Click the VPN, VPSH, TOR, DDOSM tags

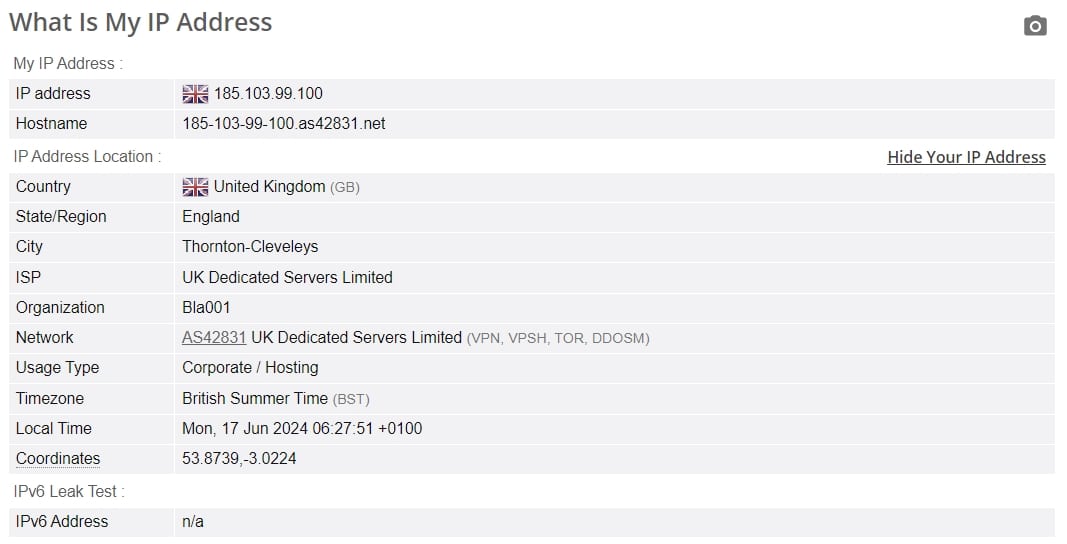558,338
